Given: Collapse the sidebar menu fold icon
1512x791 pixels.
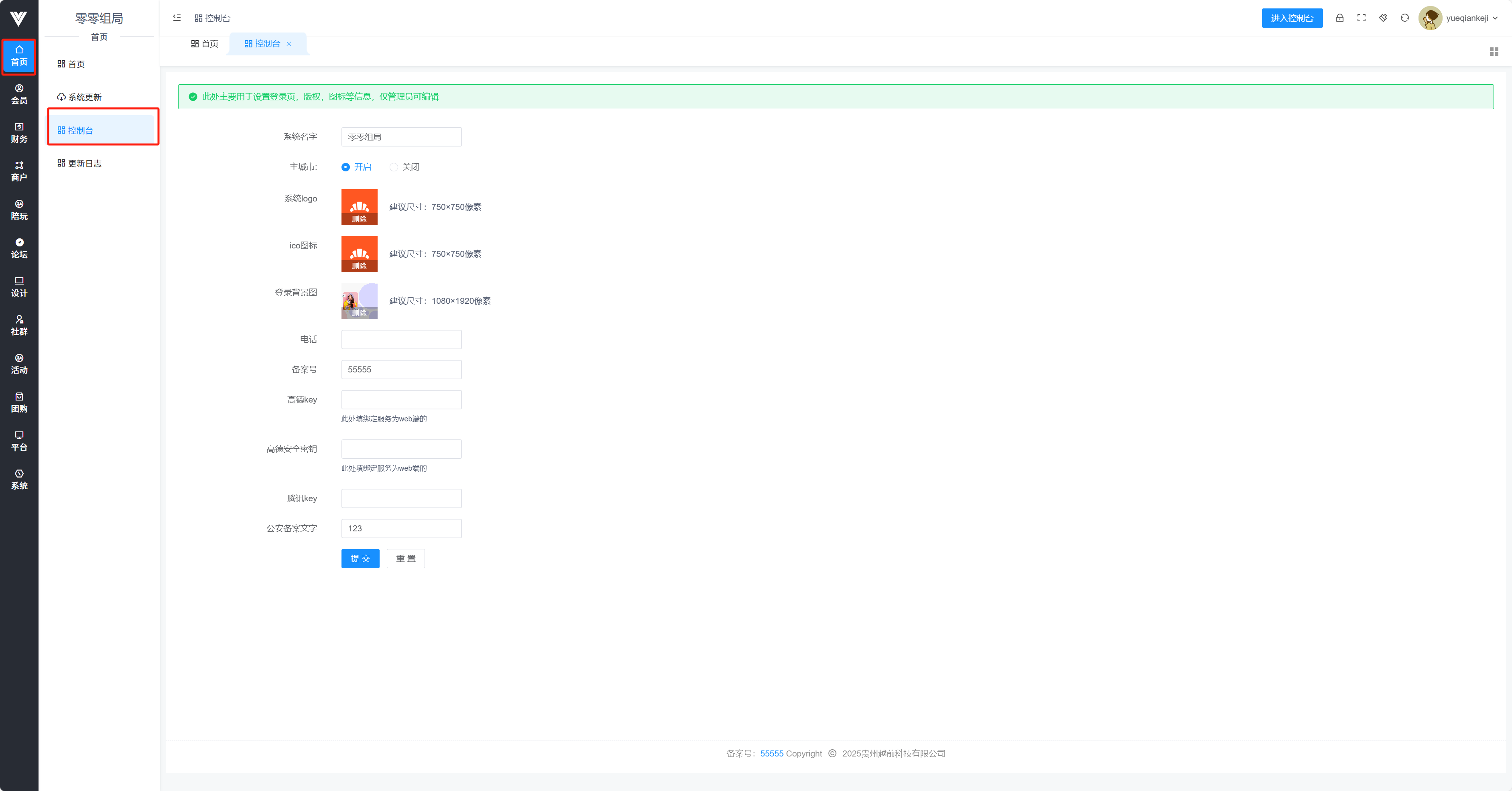Looking at the screenshot, I should (x=177, y=18).
